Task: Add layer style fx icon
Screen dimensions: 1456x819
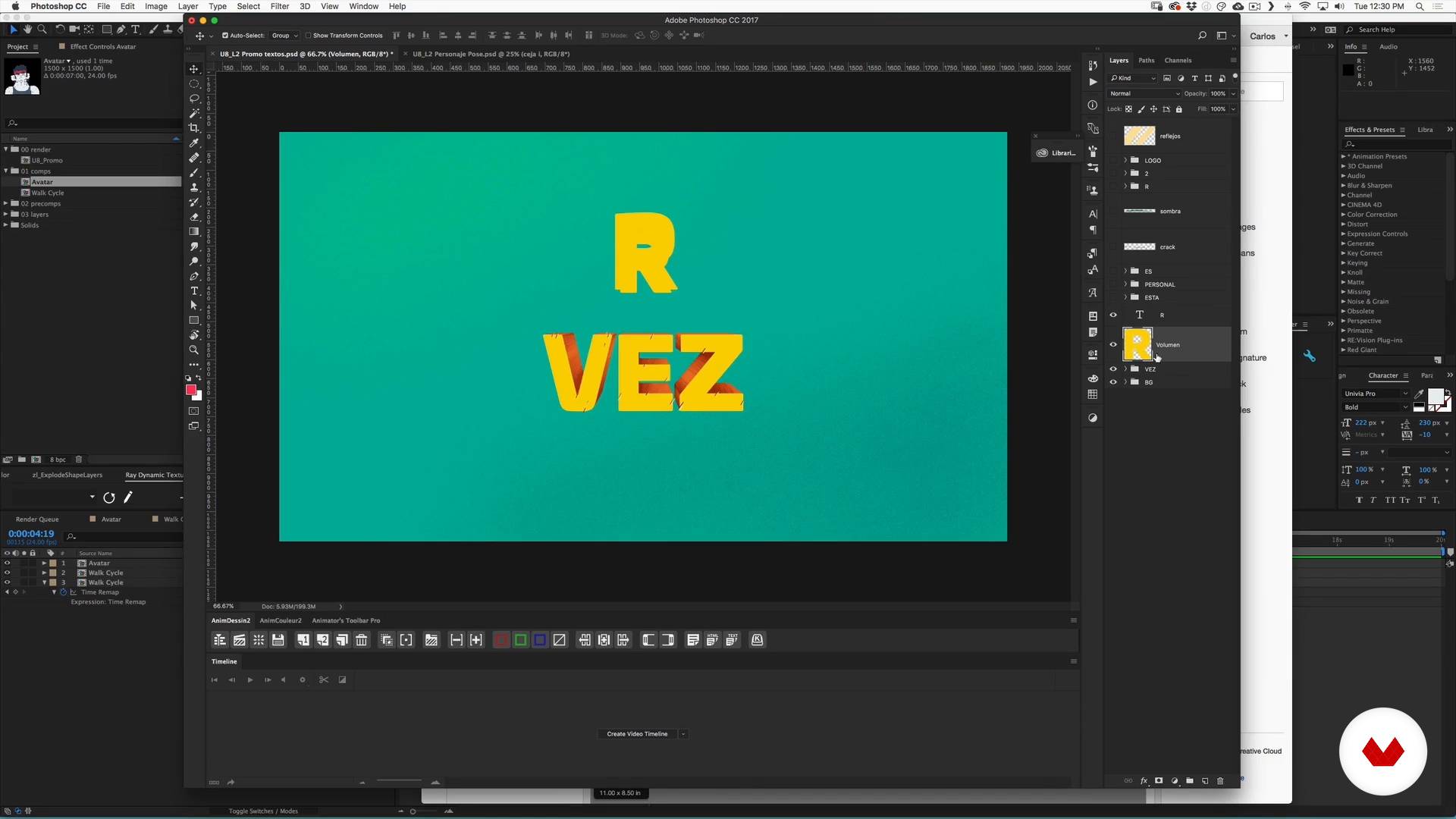Action: point(1144,781)
